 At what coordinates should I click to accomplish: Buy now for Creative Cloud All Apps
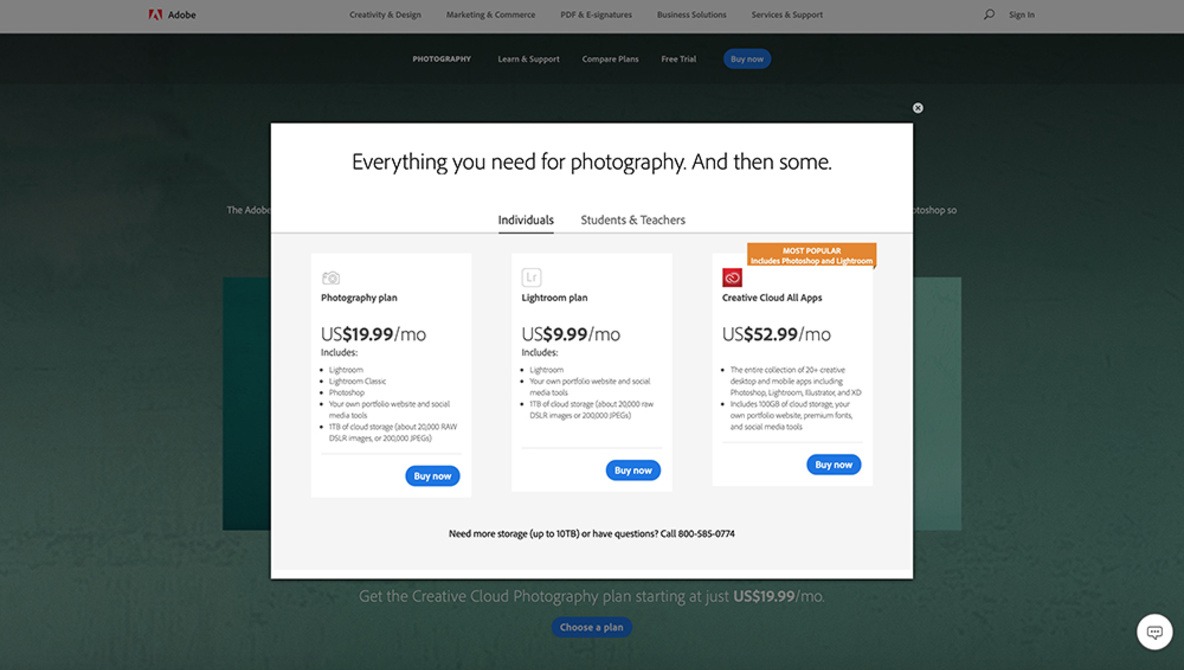coord(834,465)
